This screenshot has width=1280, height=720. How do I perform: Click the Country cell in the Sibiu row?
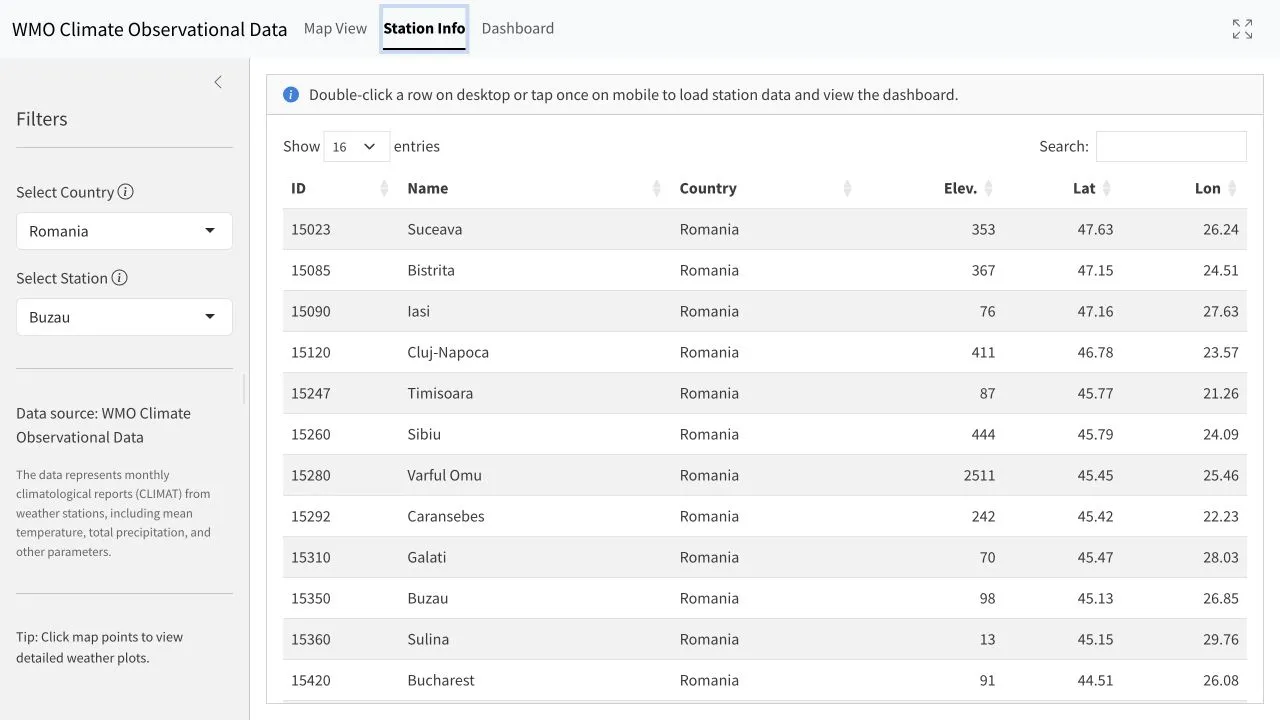(709, 434)
